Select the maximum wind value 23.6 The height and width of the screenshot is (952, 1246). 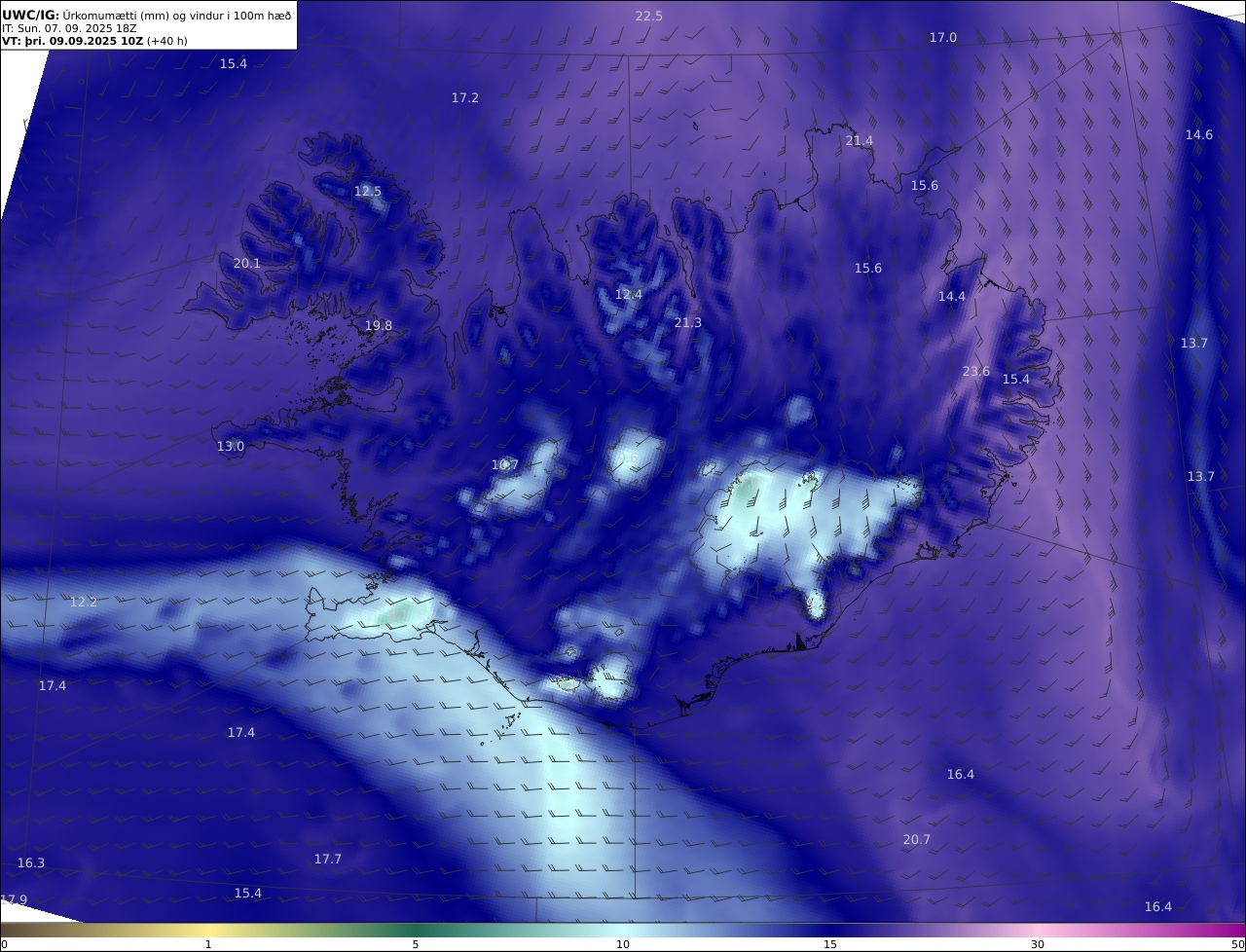tap(975, 371)
